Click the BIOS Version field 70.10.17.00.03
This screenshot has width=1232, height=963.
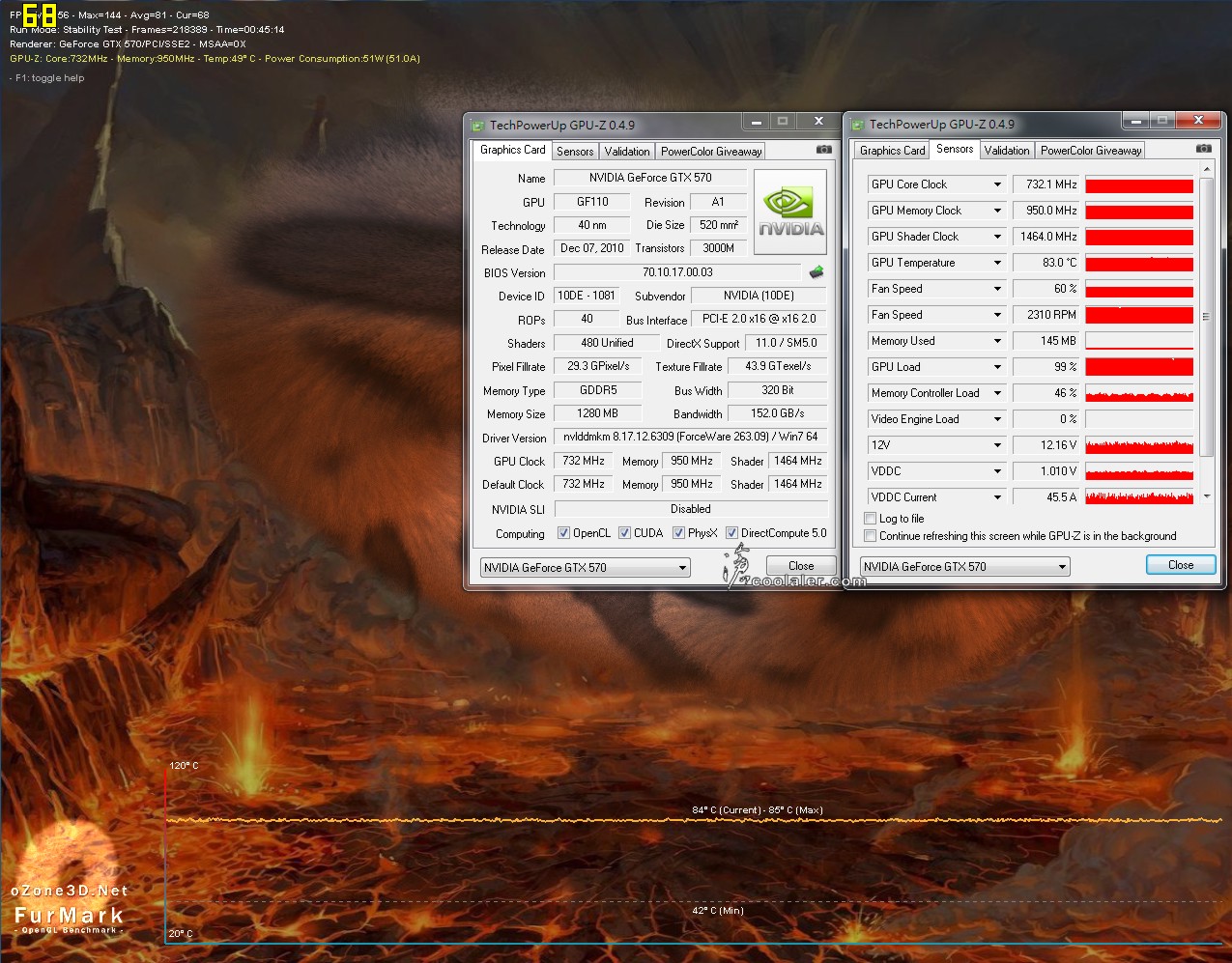pos(677,272)
